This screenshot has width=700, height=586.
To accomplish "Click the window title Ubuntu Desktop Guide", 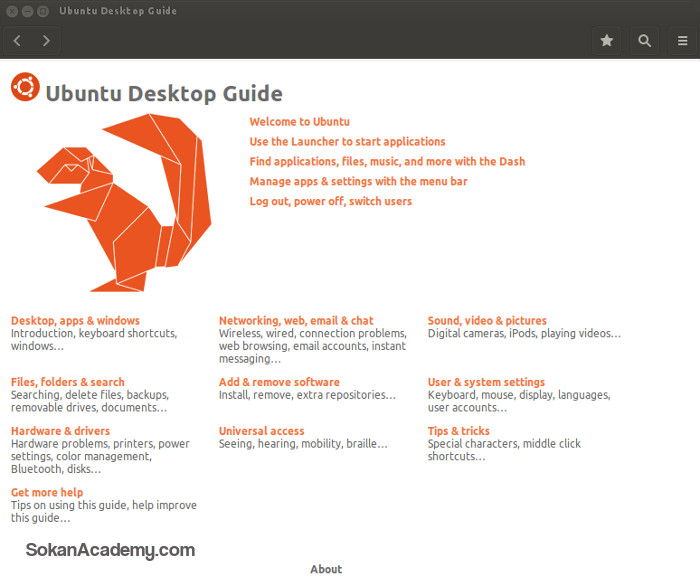I will (118, 11).
